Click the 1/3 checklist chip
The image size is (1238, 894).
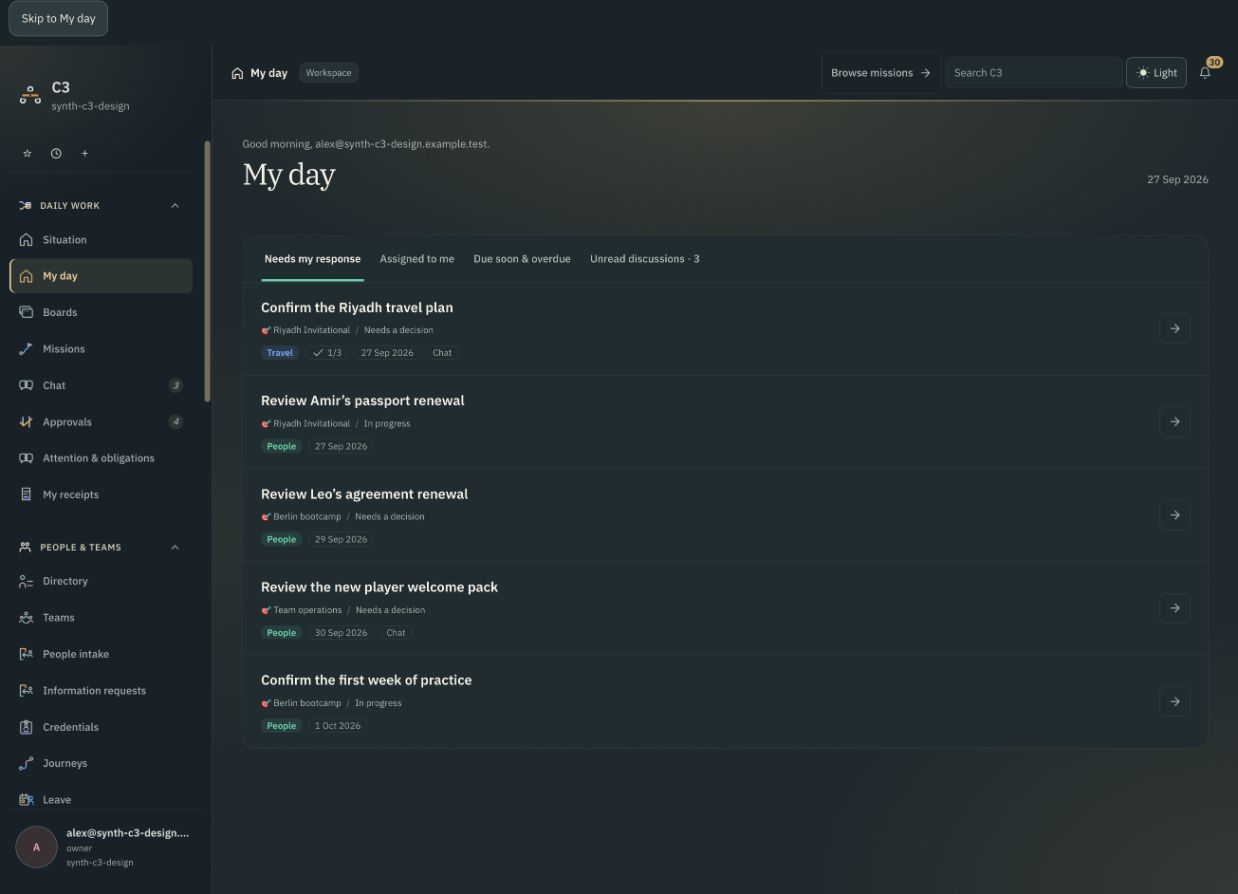(x=327, y=353)
